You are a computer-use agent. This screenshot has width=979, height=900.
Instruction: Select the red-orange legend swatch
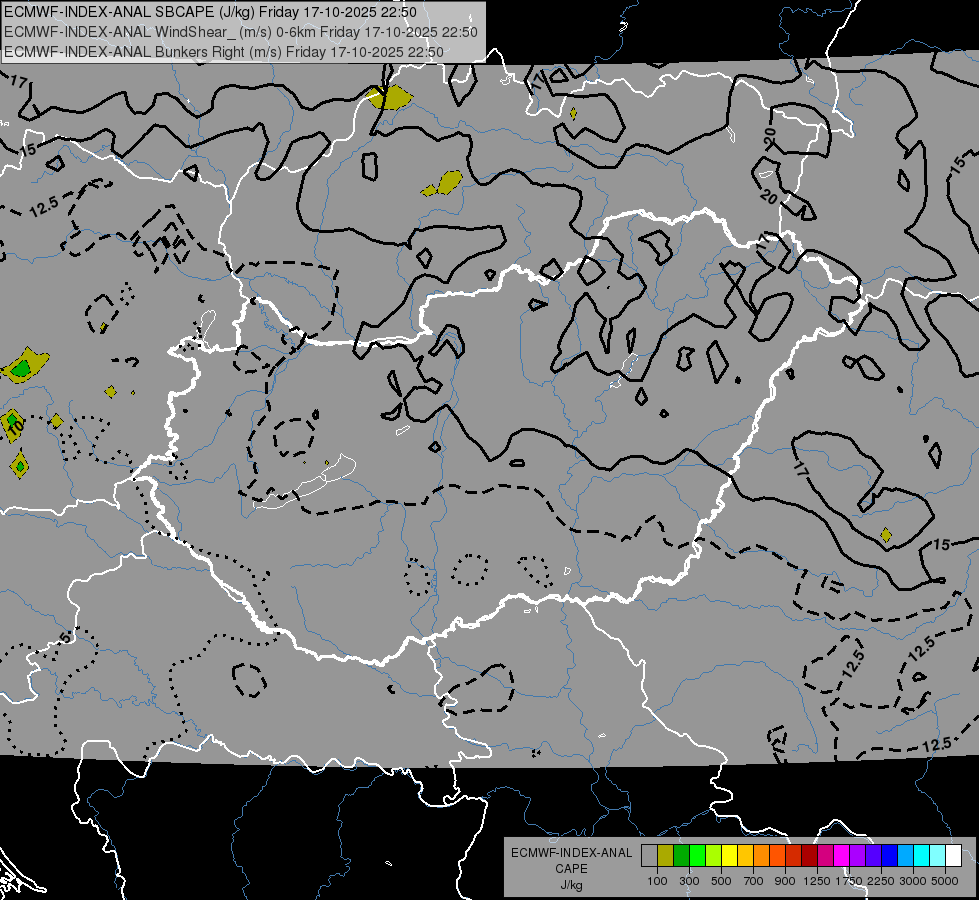pyautogui.click(x=777, y=856)
